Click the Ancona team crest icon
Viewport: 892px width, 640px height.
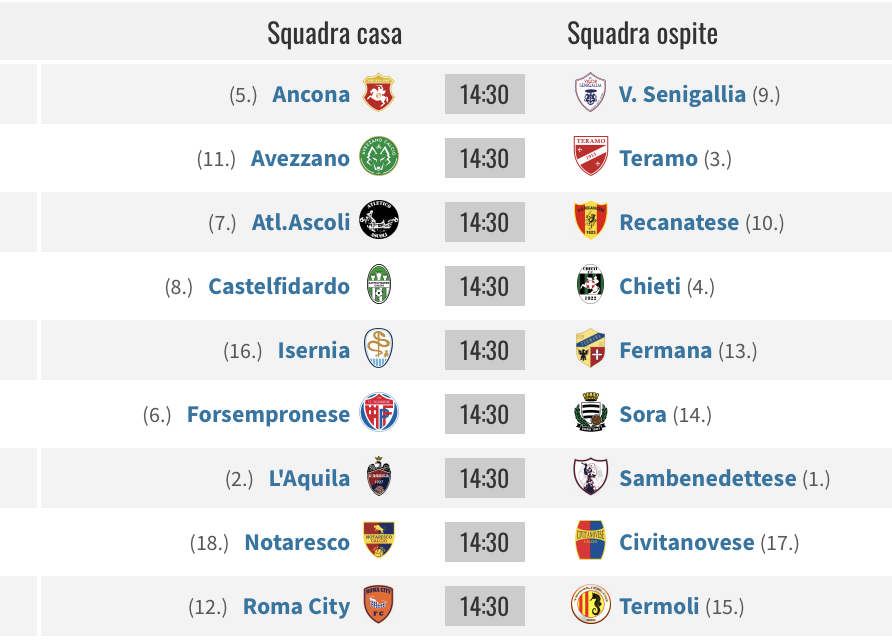(x=378, y=93)
